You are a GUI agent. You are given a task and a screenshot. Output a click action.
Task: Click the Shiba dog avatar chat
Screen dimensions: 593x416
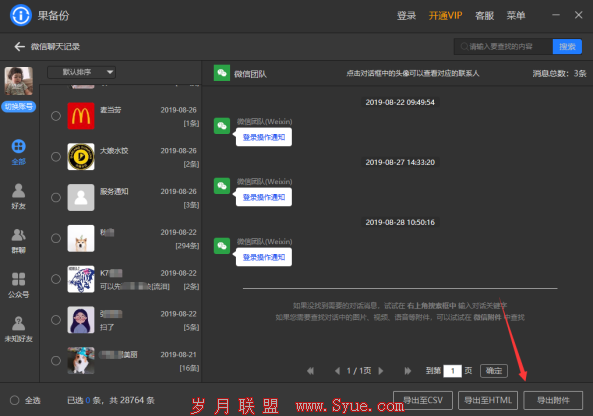[x=81, y=238]
